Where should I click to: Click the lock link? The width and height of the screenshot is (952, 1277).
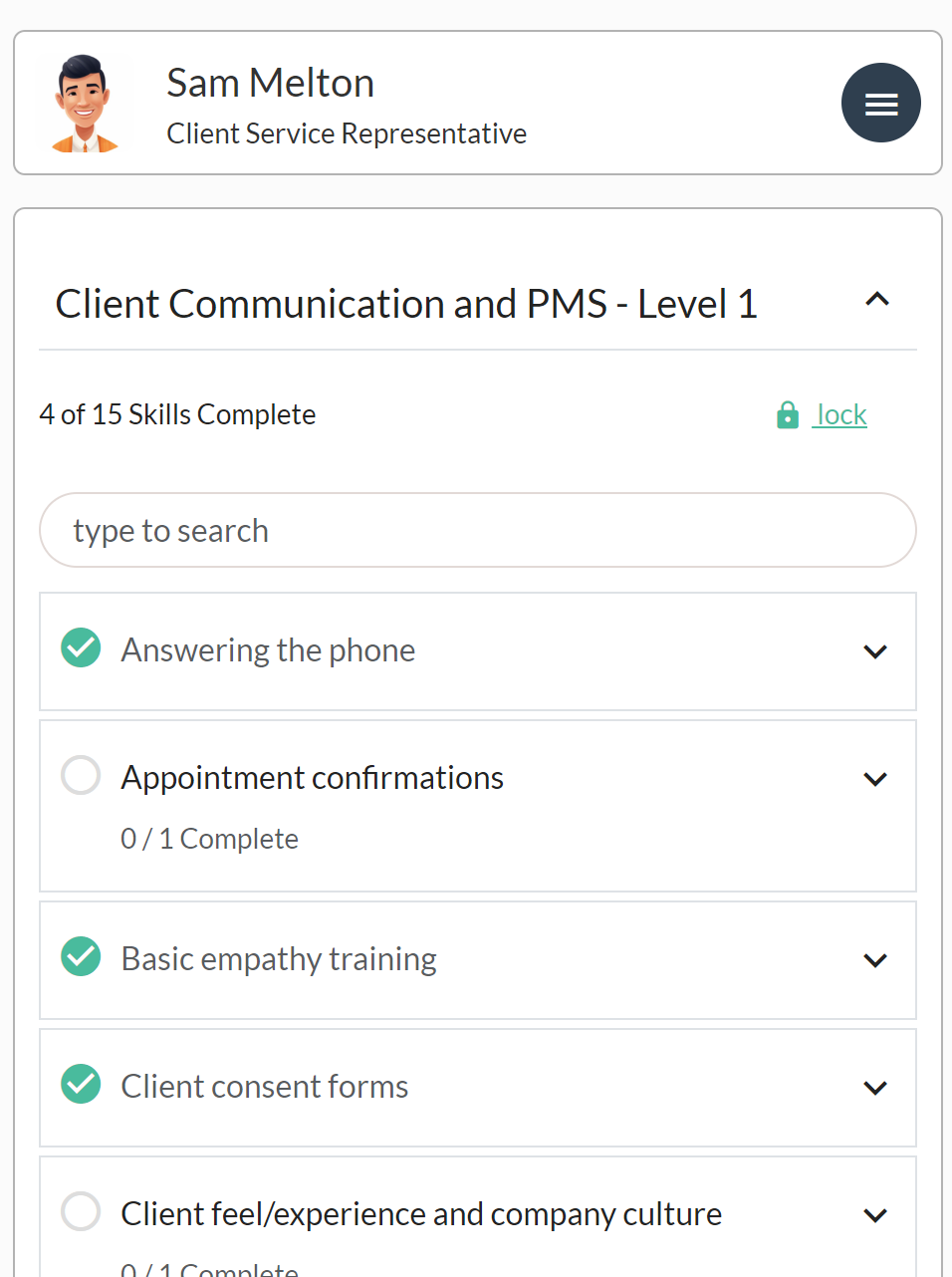tap(840, 414)
